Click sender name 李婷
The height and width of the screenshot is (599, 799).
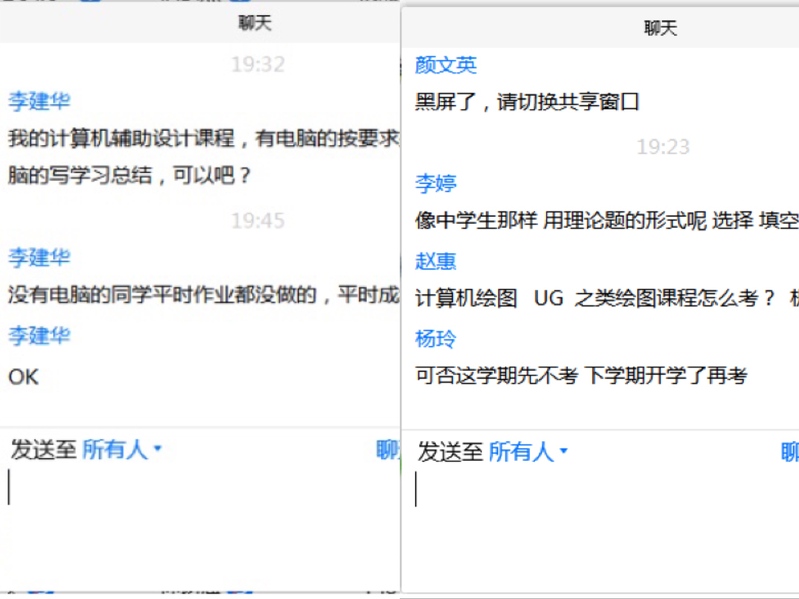[436, 183]
